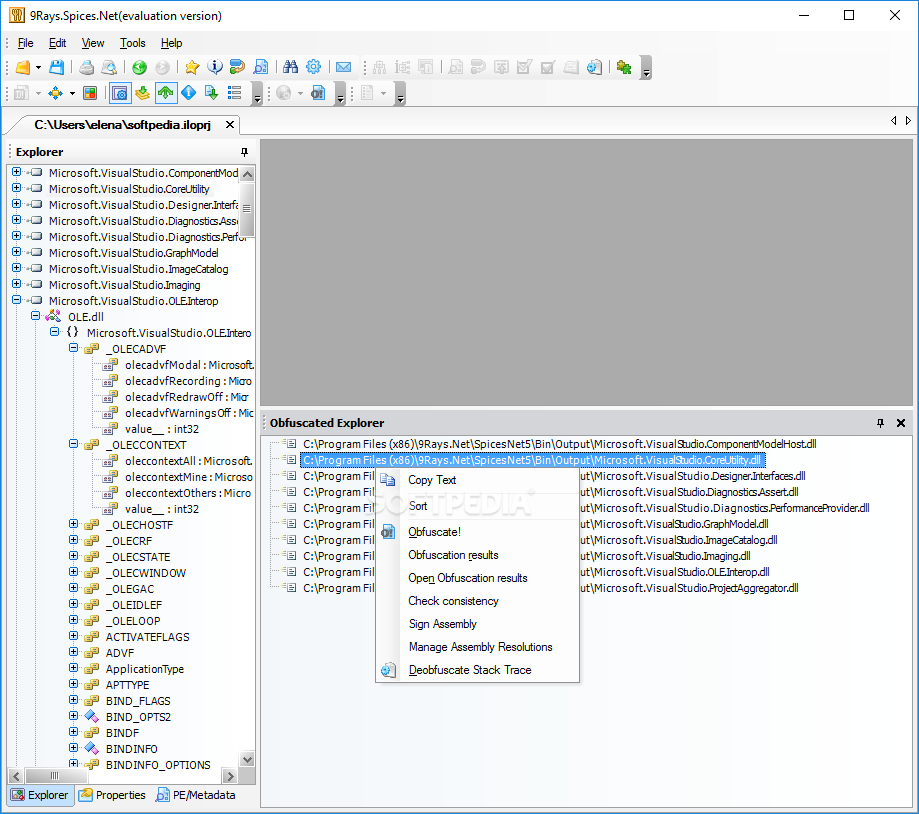The image size is (919, 814).
Task: Open the dropdown arrow beside open folder icon
Action: [38, 68]
